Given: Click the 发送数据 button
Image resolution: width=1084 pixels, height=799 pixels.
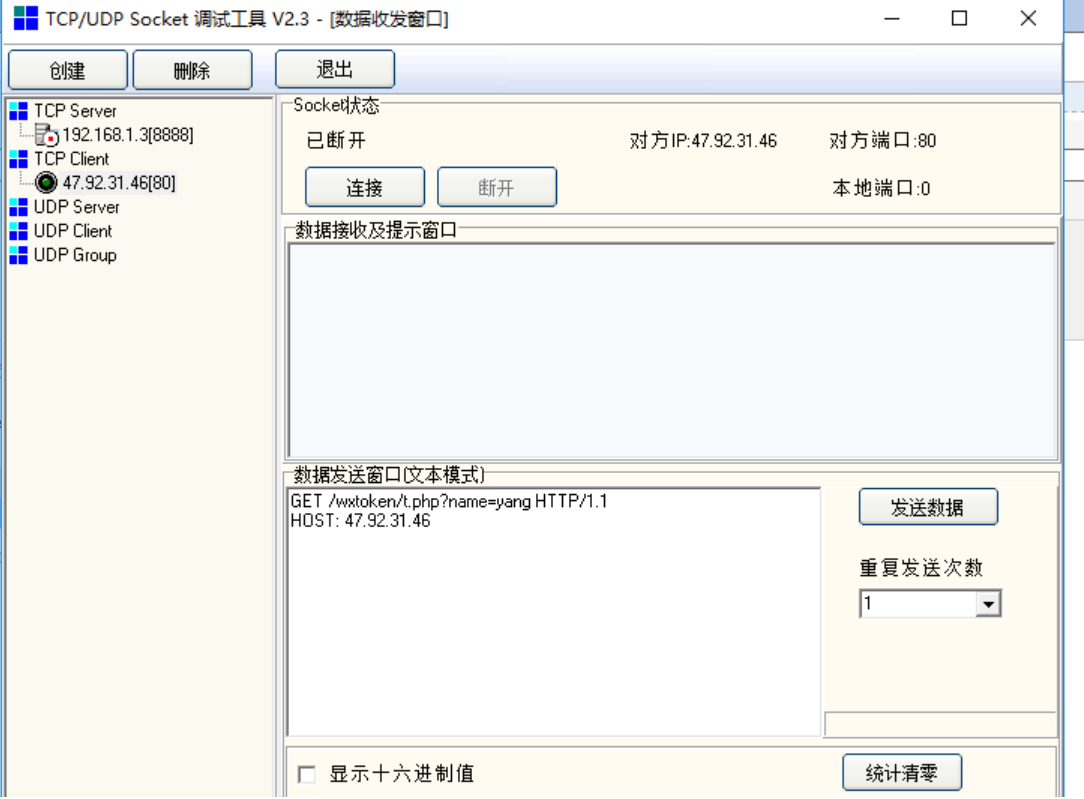Looking at the screenshot, I should (927, 508).
